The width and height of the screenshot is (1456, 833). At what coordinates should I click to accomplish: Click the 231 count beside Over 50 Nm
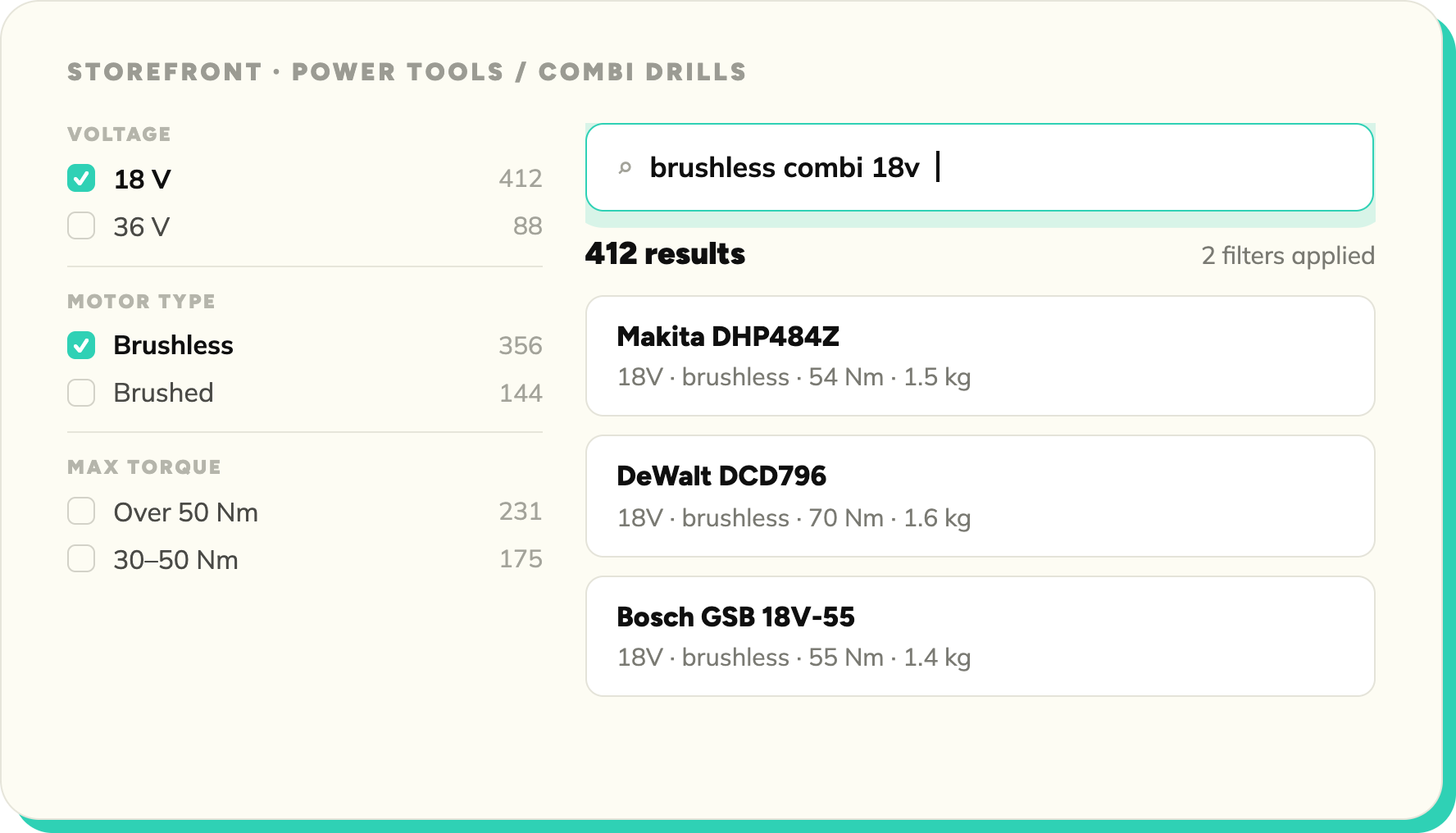pos(521,512)
